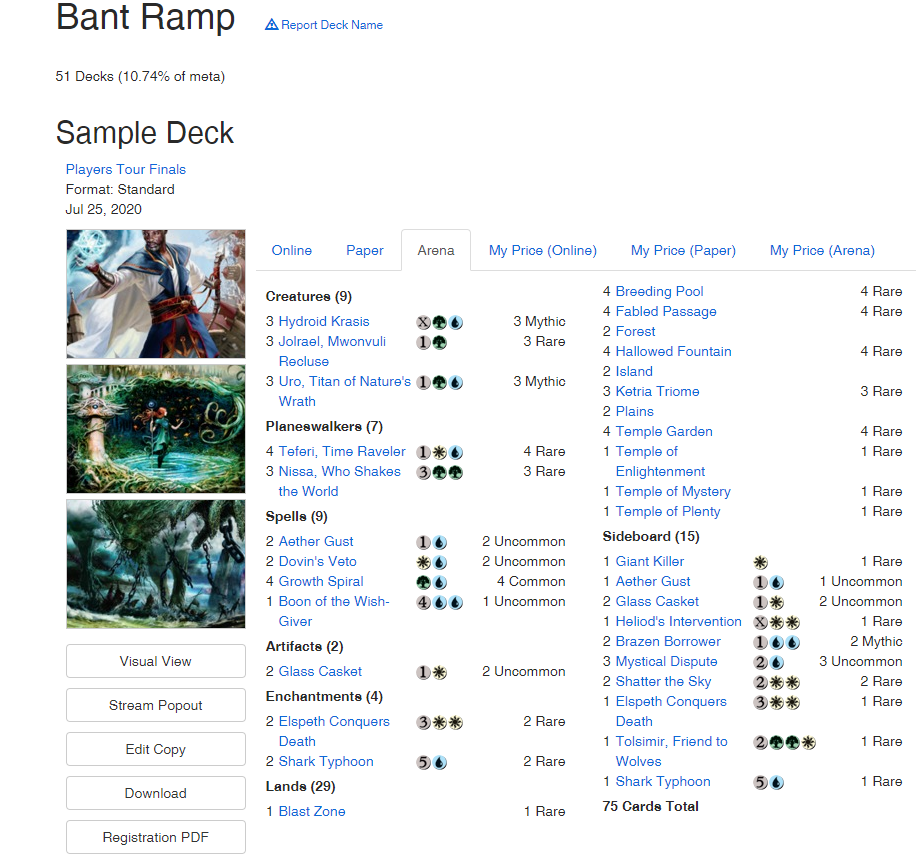
Task: Click the white mana icon beside Elspeth Conquers Death
Action: [x=438, y=721]
